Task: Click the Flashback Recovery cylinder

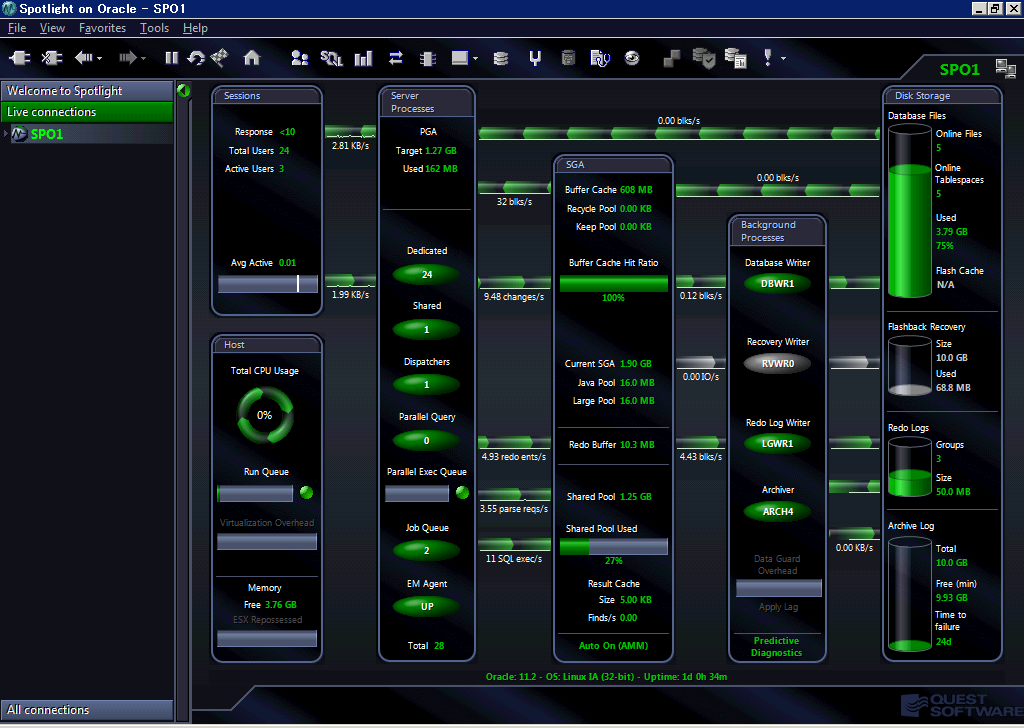Action: click(x=909, y=366)
